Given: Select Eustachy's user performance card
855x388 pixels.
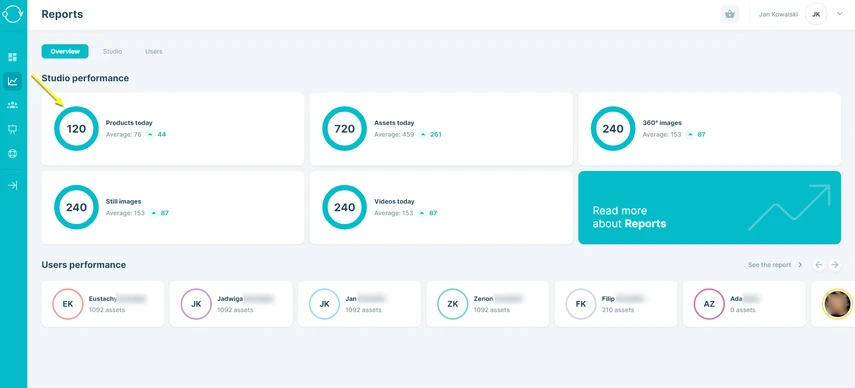Looking at the screenshot, I should click(x=103, y=304).
